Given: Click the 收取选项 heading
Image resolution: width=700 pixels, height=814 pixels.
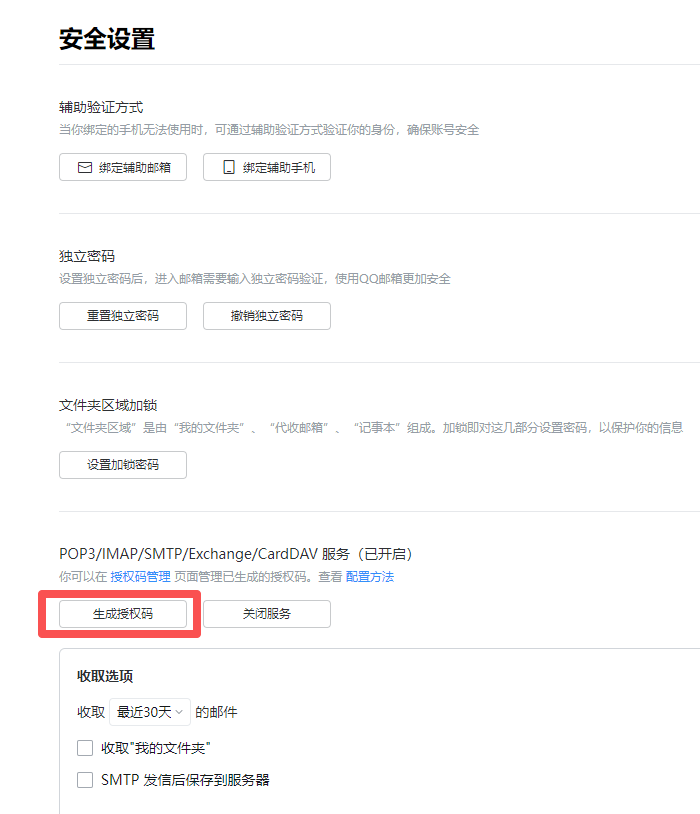Looking at the screenshot, I should tap(105, 676).
